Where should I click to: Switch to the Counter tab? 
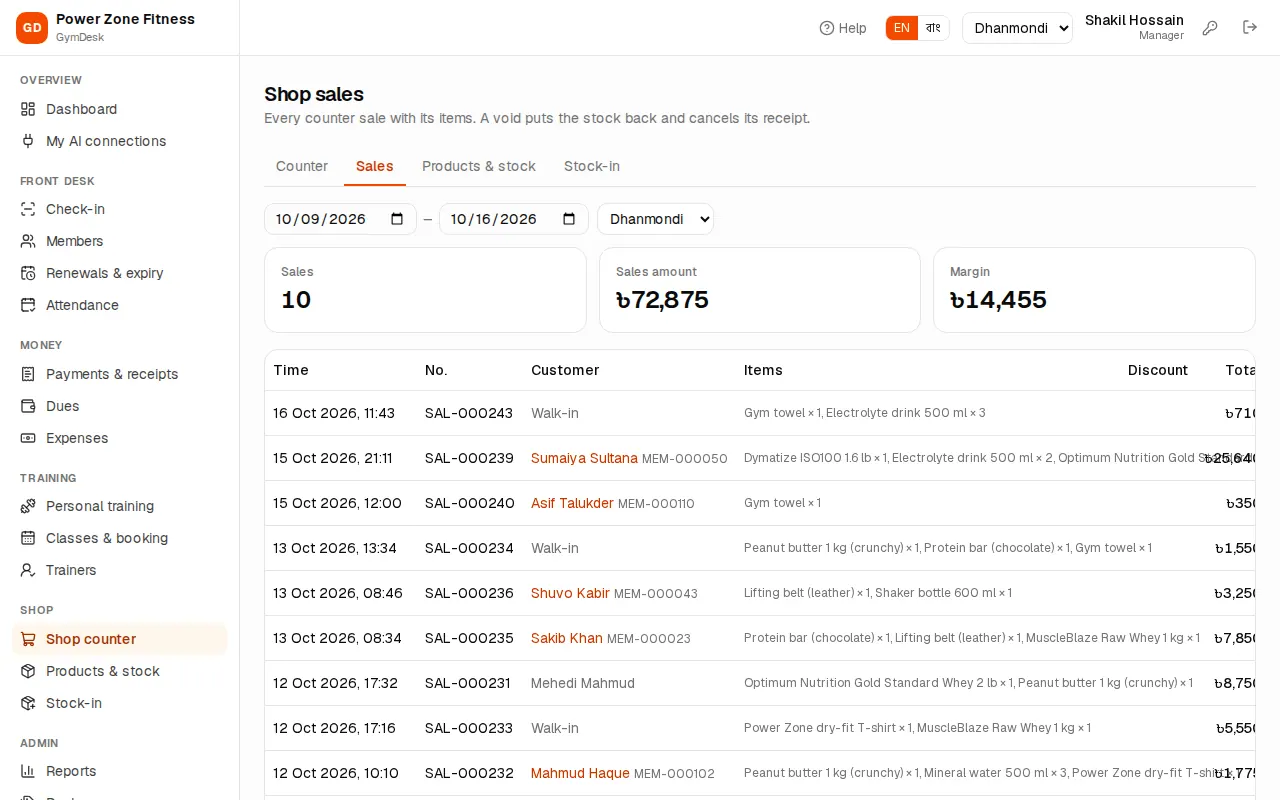tap(302, 166)
